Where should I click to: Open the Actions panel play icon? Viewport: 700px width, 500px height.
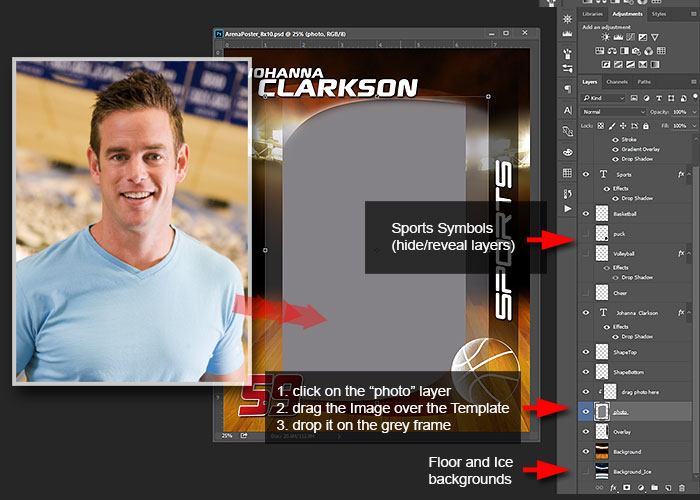[567, 209]
